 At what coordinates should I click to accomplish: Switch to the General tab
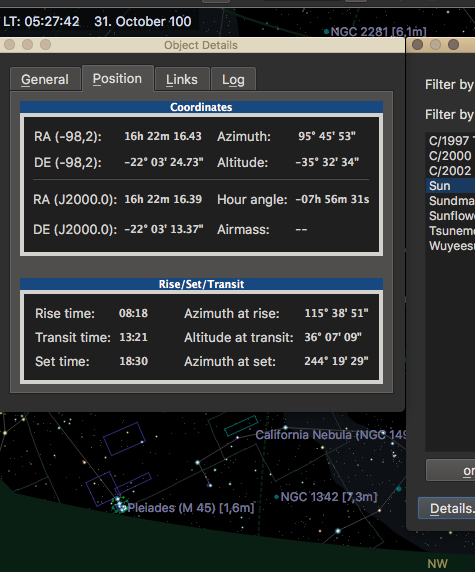45,79
